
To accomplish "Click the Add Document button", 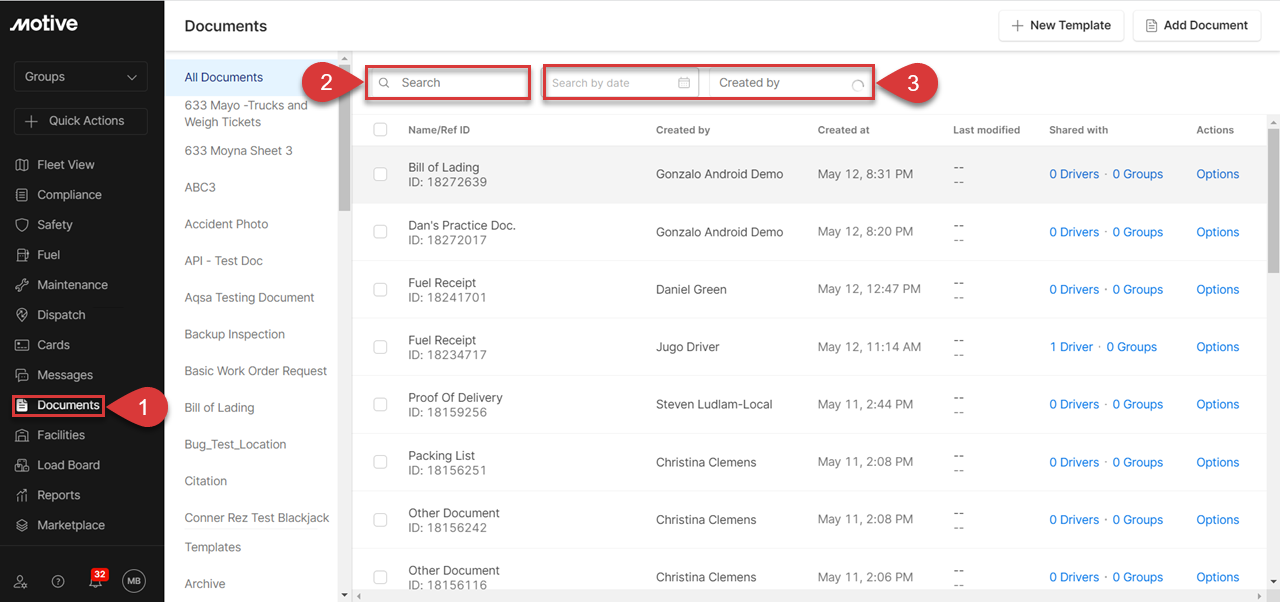I will click(x=1195, y=26).
